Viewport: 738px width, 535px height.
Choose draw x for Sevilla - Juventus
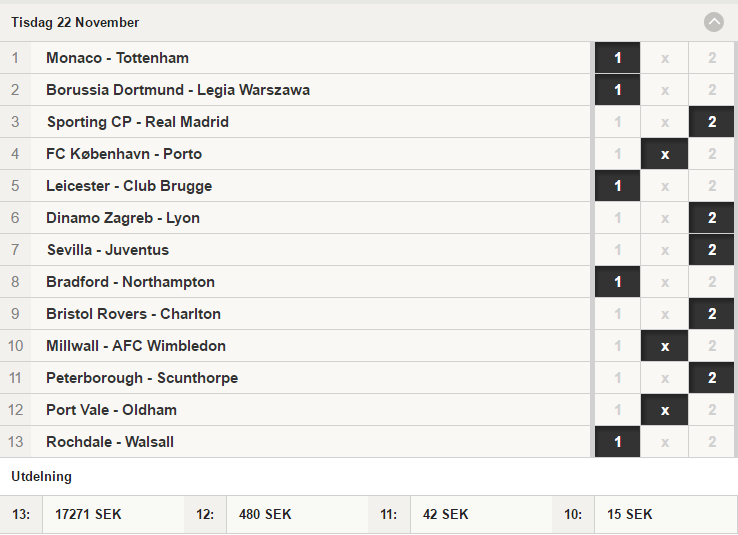[x=665, y=250]
